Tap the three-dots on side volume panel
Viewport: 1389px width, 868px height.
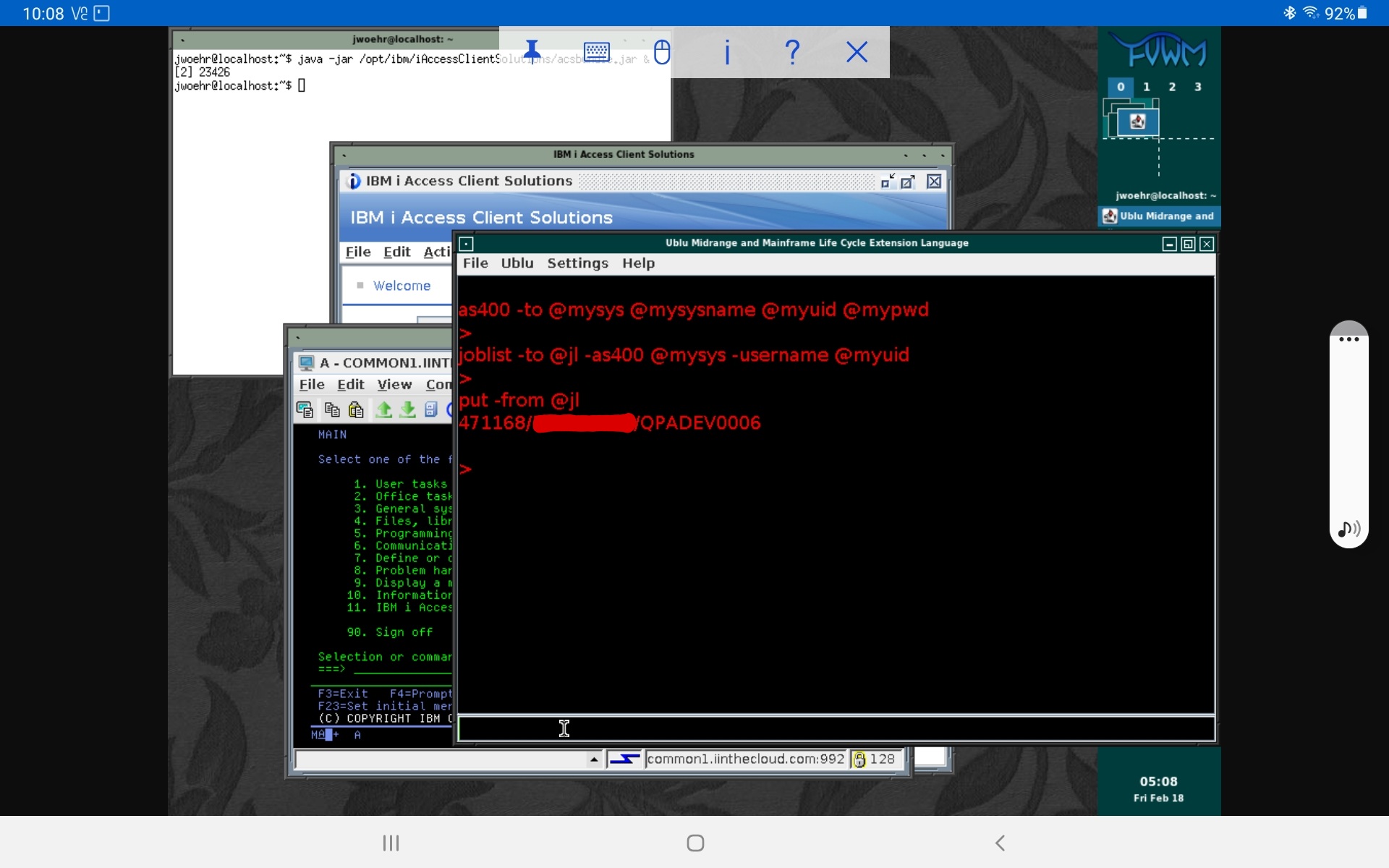[x=1348, y=339]
